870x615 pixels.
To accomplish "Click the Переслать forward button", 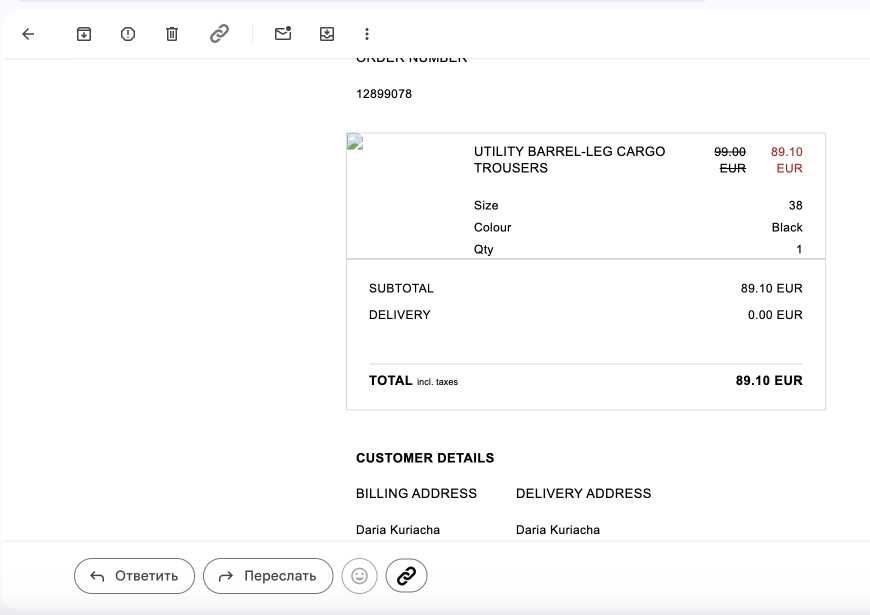I will point(268,576).
